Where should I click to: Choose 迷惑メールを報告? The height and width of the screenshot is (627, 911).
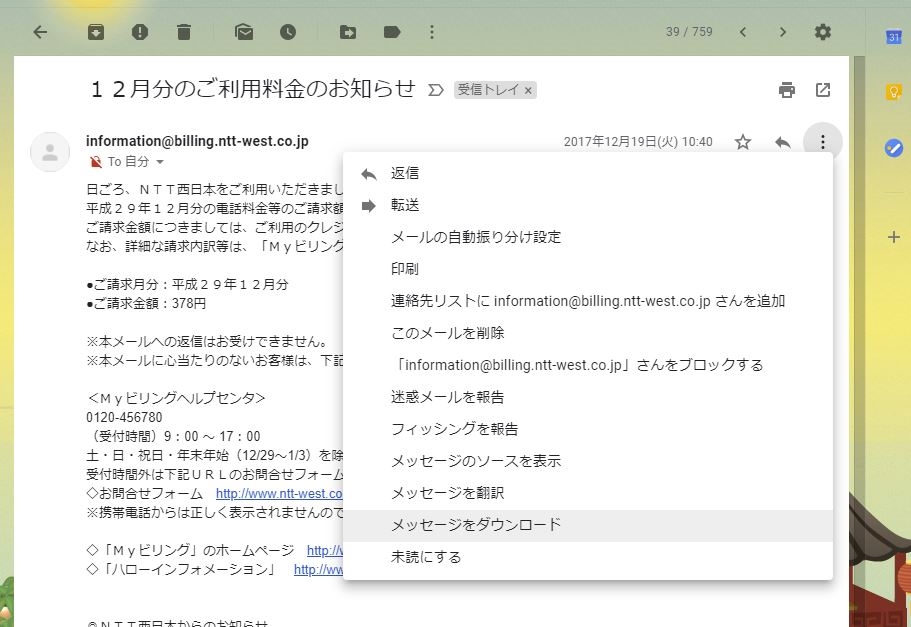pyautogui.click(x=587, y=397)
